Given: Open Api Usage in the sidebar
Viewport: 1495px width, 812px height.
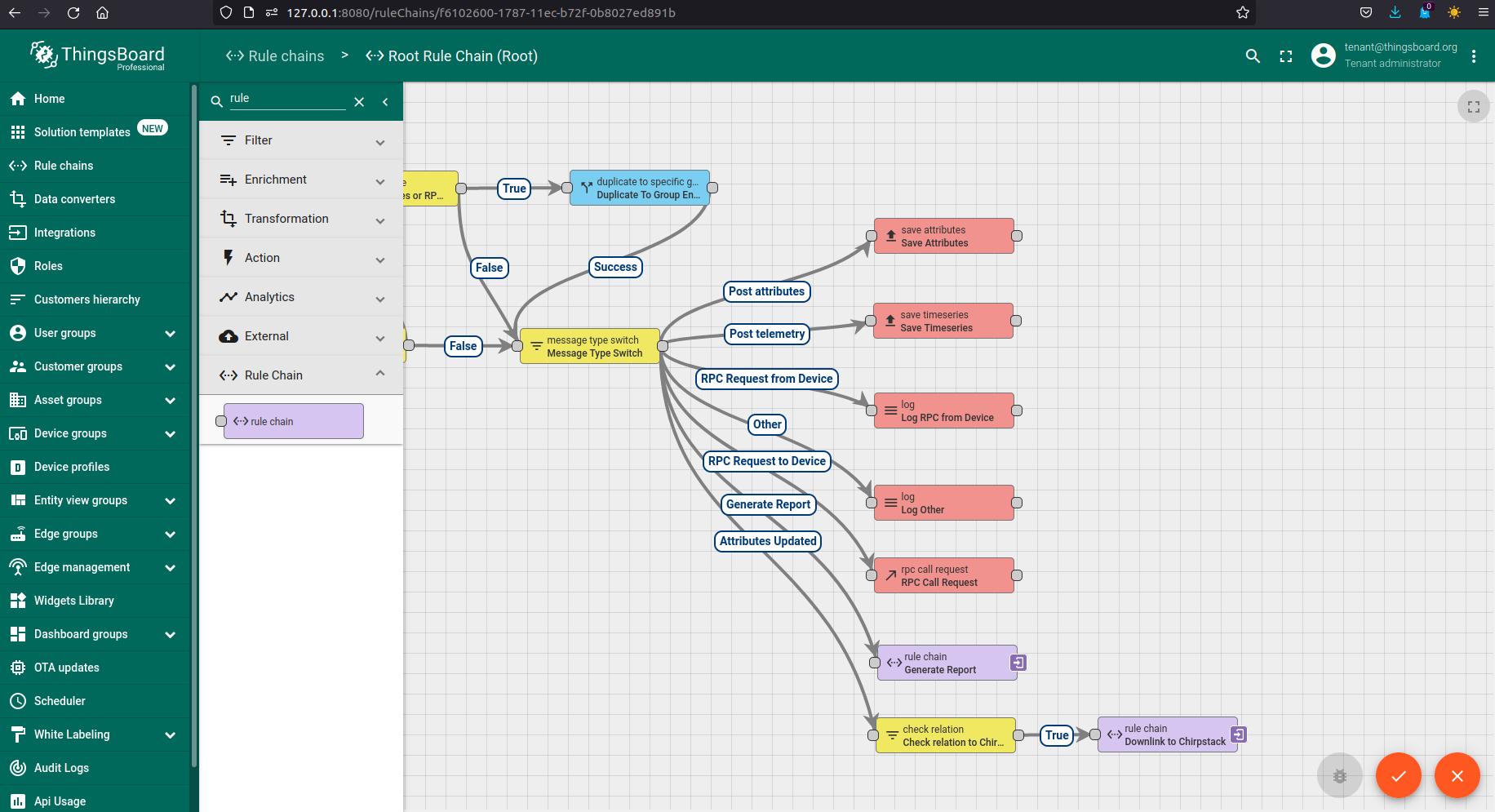Looking at the screenshot, I should [95, 801].
